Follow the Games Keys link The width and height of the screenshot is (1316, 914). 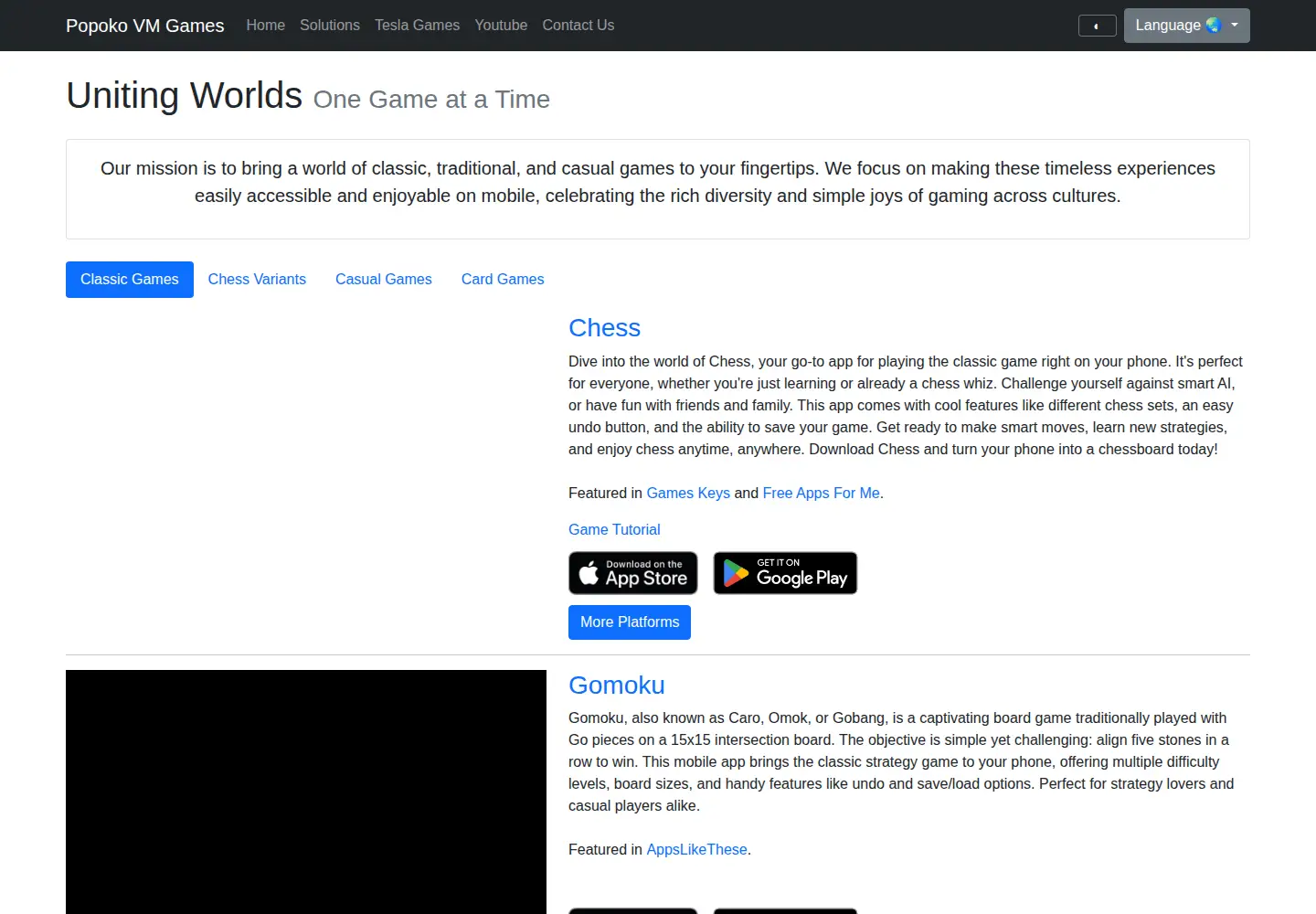click(x=688, y=494)
